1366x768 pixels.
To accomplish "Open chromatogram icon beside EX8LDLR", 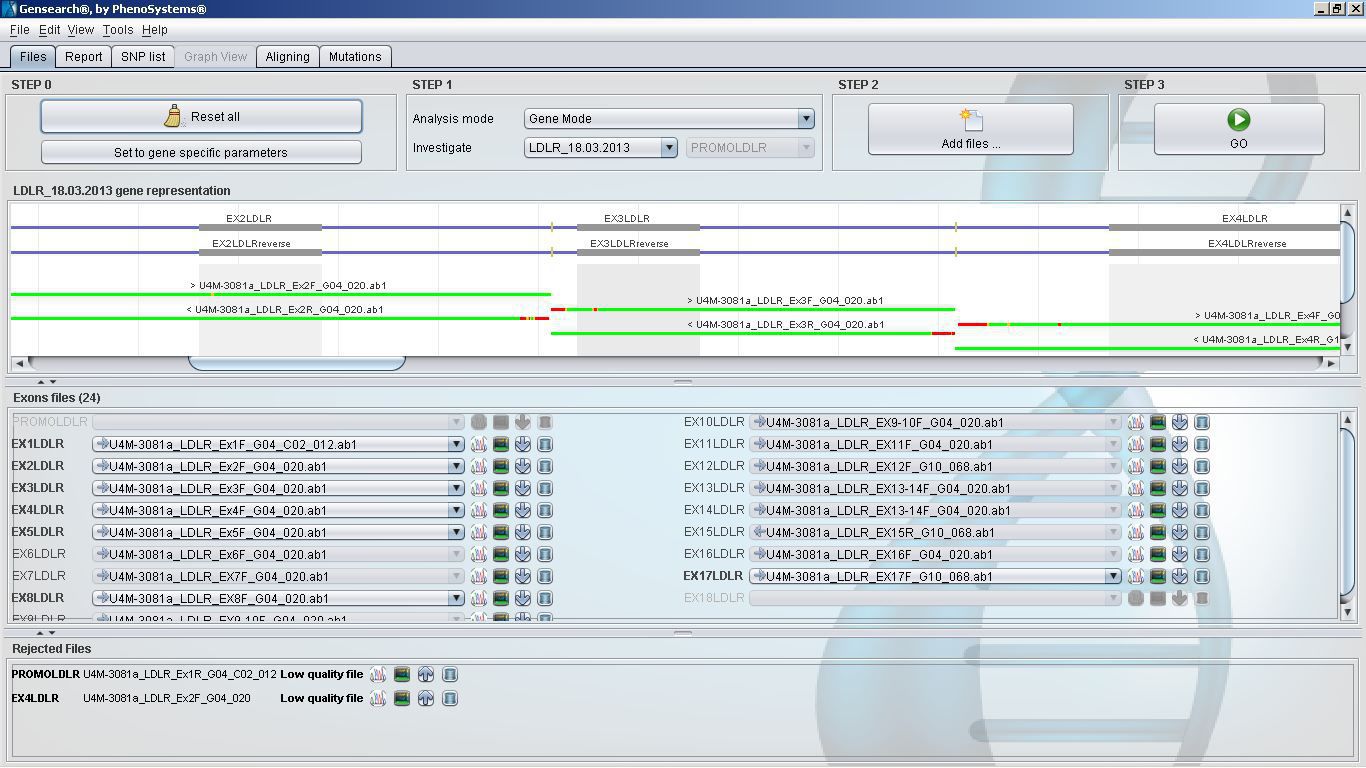I will click(478, 598).
